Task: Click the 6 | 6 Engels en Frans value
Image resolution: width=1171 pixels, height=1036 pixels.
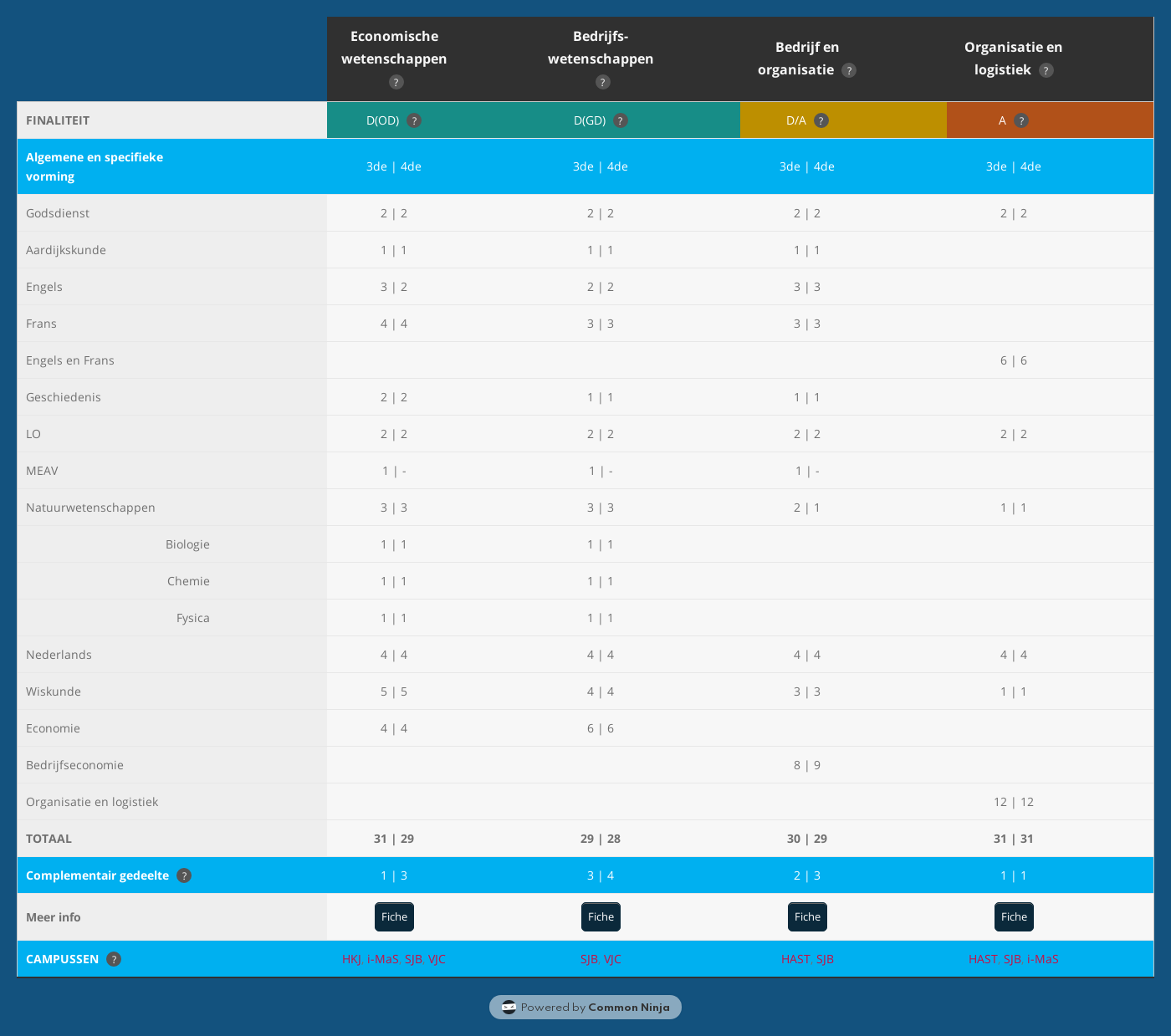Action: (x=1014, y=360)
